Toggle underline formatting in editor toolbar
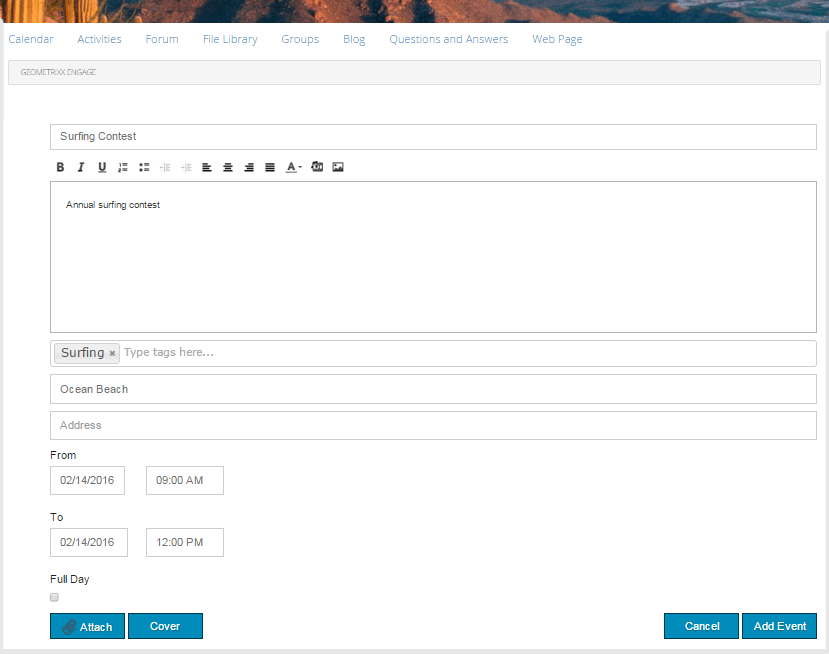Screen dimensions: 829x654 coord(102,167)
